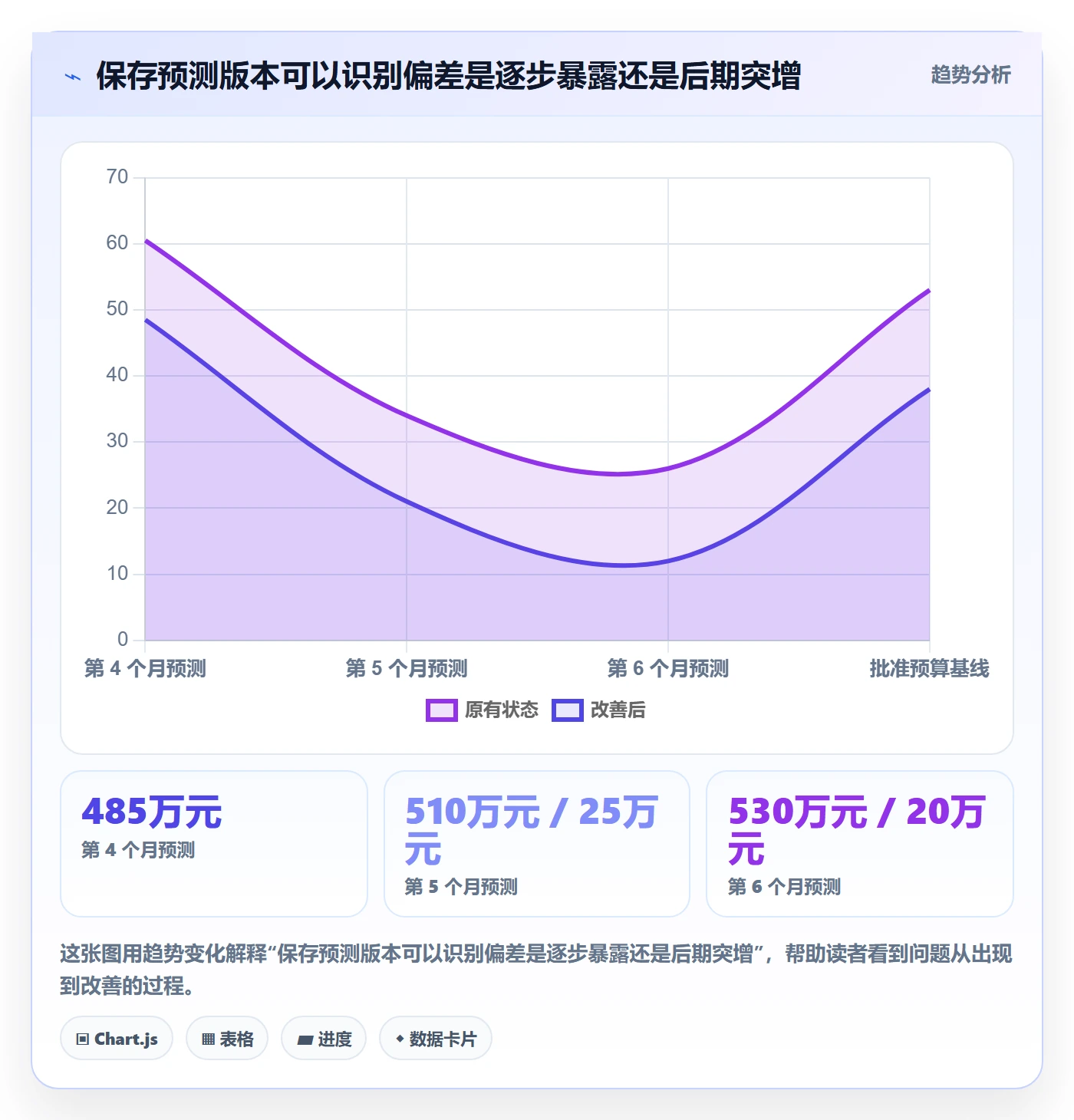Toggle the 改善后 legend swatch

tap(568, 710)
